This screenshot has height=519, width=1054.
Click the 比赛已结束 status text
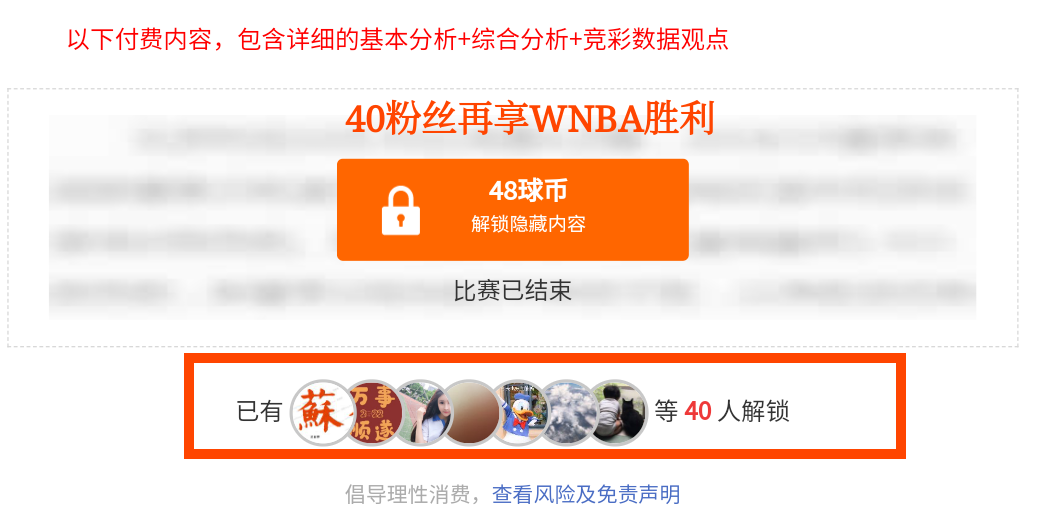[x=513, y=290]
